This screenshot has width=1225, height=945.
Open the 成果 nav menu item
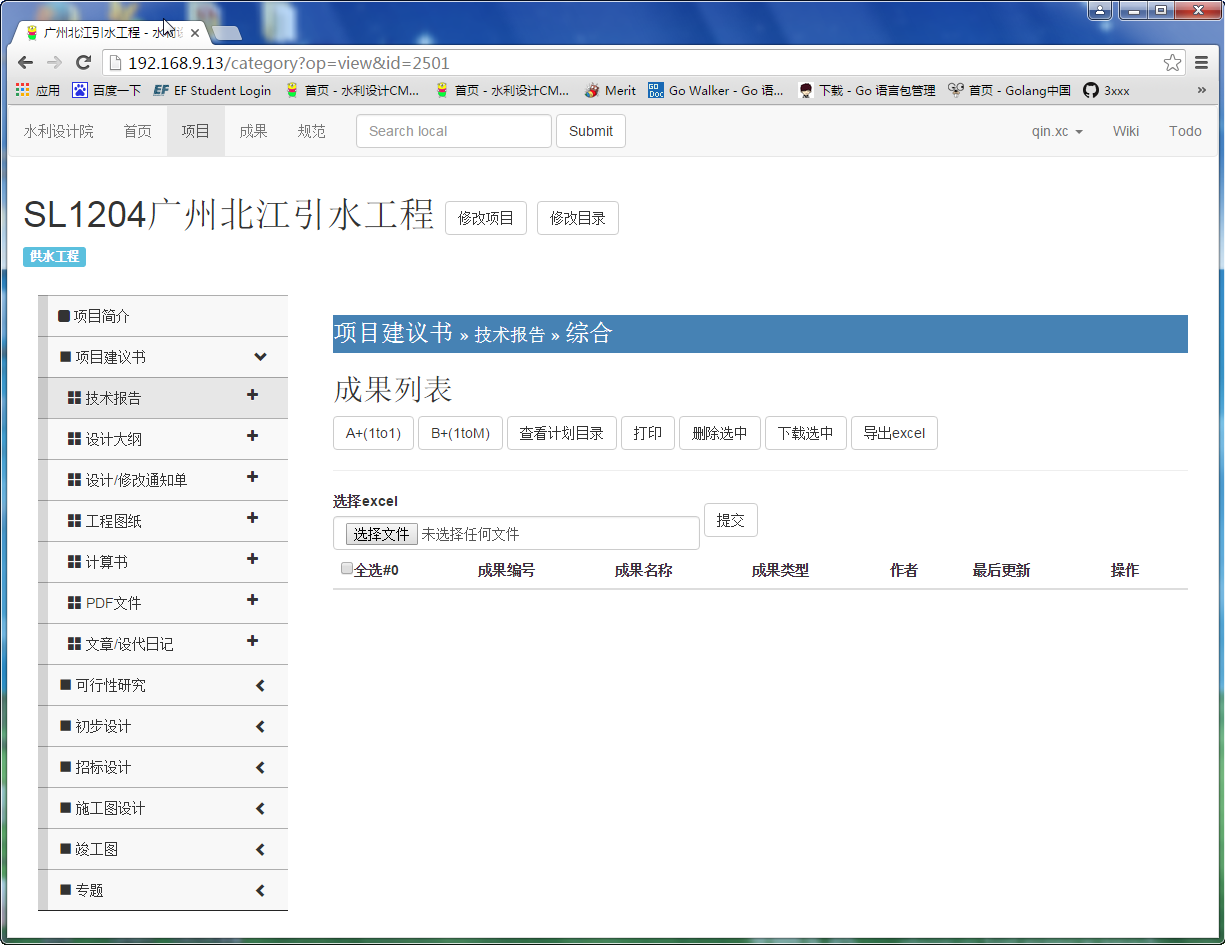(254, 131)
